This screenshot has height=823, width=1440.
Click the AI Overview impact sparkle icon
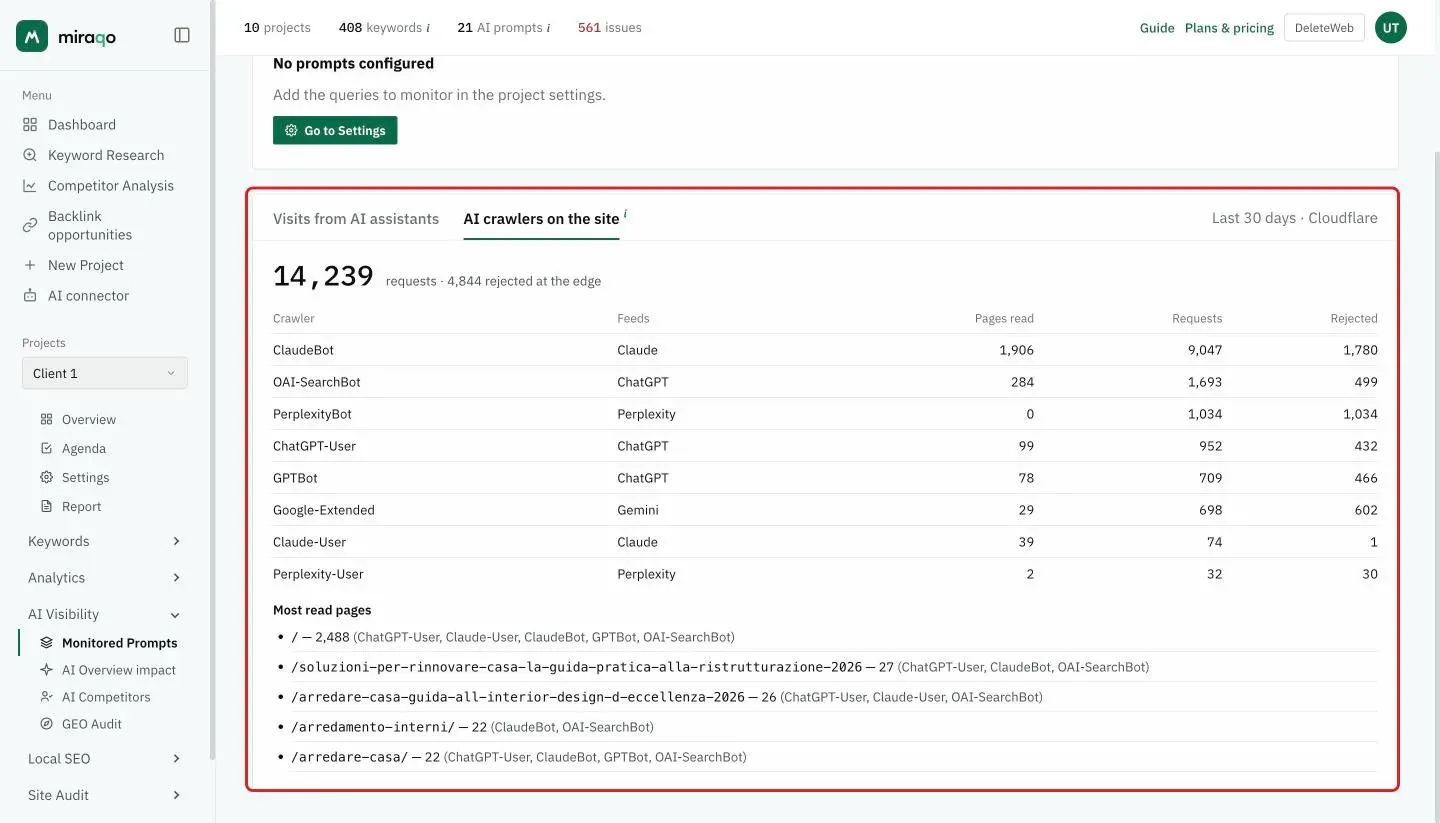click(46, 670)
